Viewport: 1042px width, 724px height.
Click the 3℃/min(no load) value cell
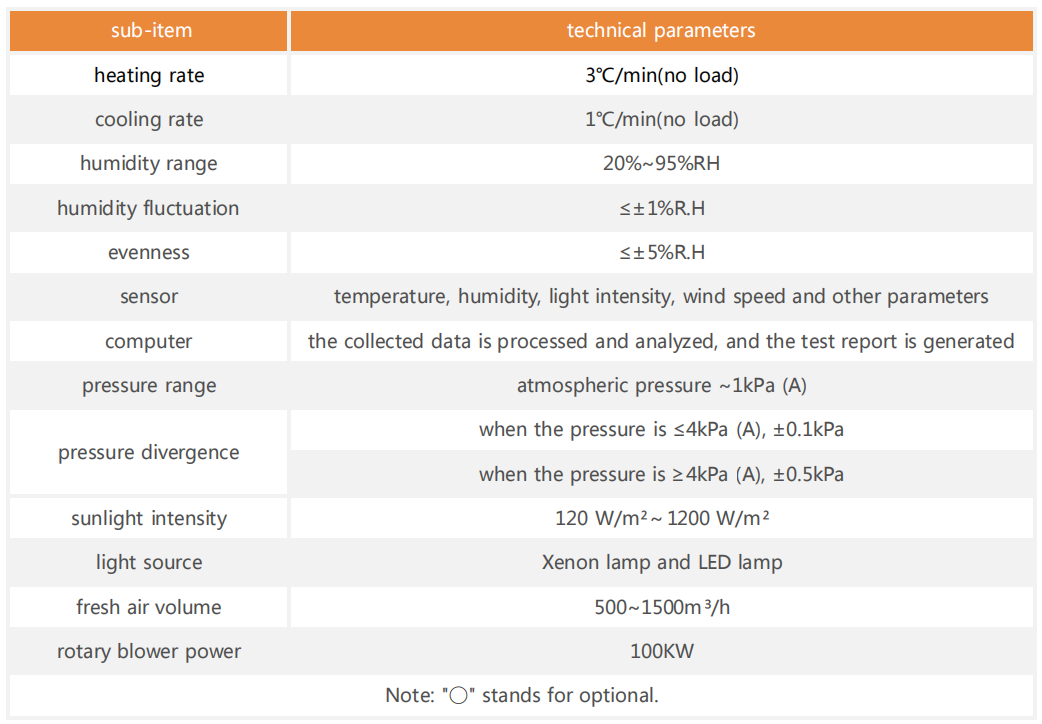tap(662, 75)
